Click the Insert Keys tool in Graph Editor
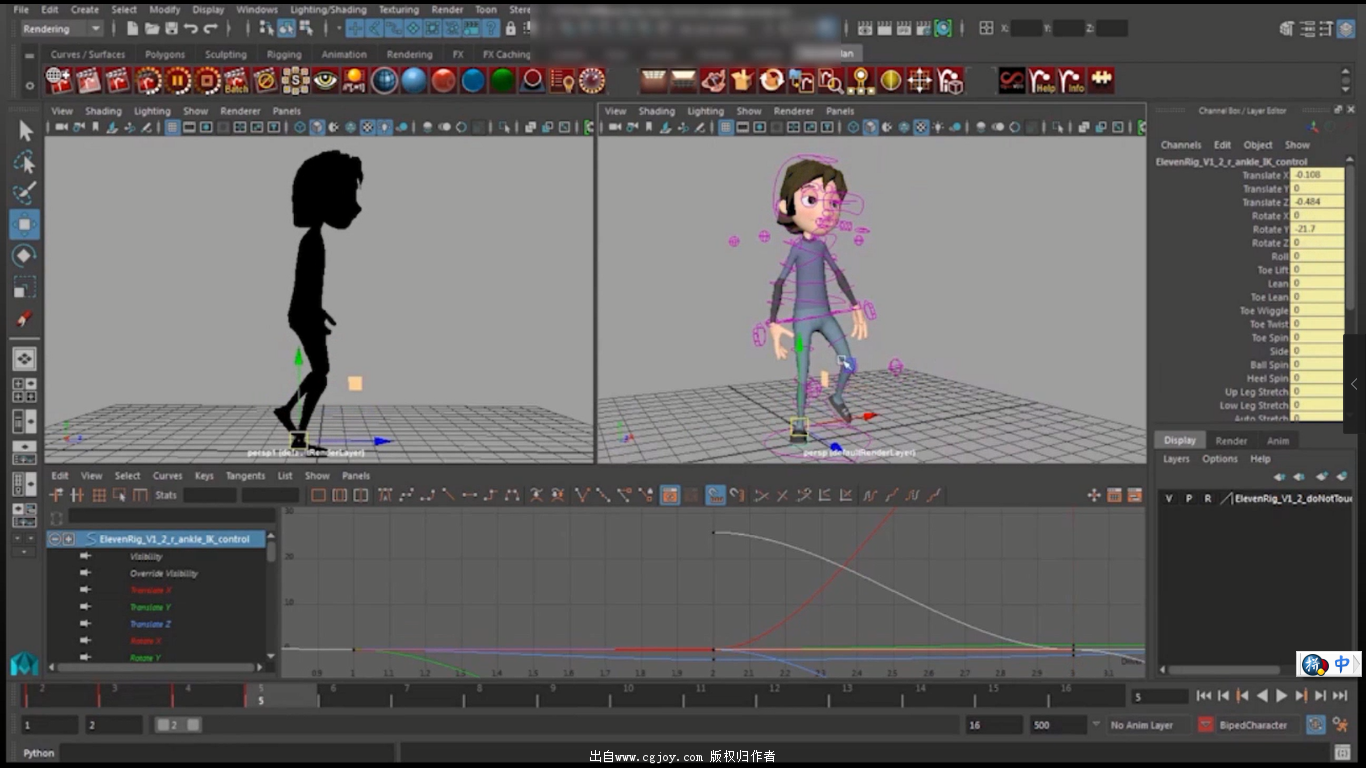Screen dimensions: 1366x768 click(77, 495)
